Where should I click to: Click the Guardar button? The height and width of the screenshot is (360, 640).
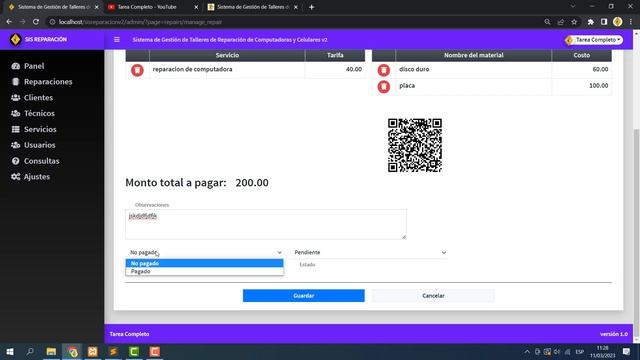[x=304, y=296]
